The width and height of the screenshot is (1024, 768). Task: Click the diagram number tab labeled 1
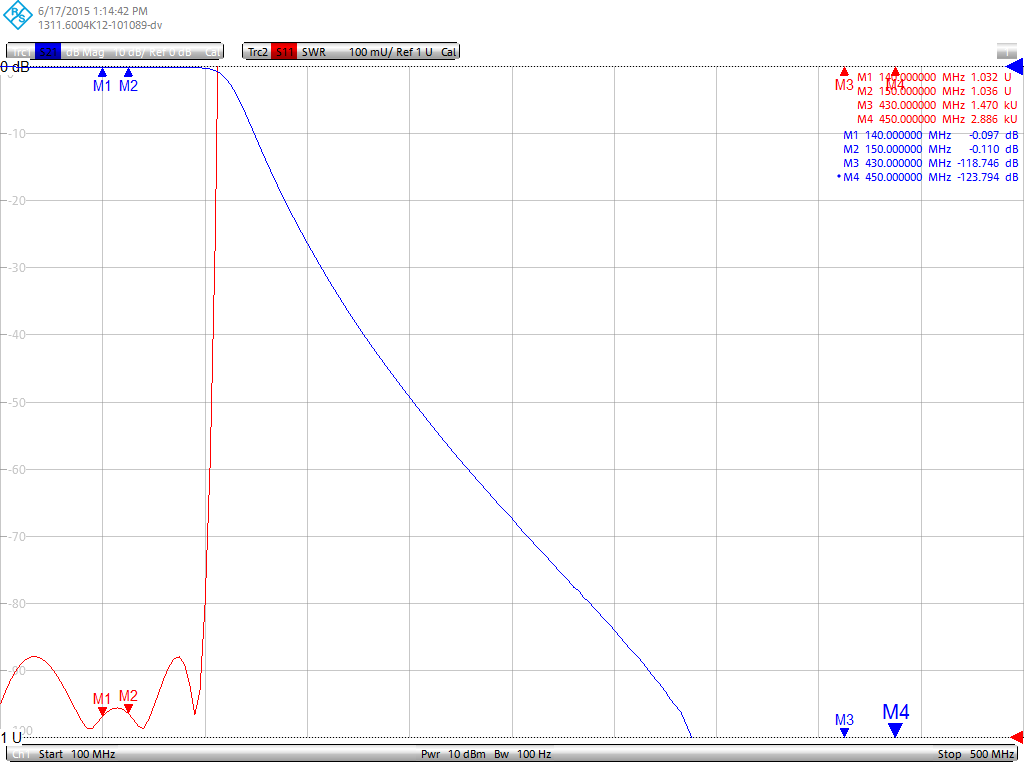click(1006, 52)
